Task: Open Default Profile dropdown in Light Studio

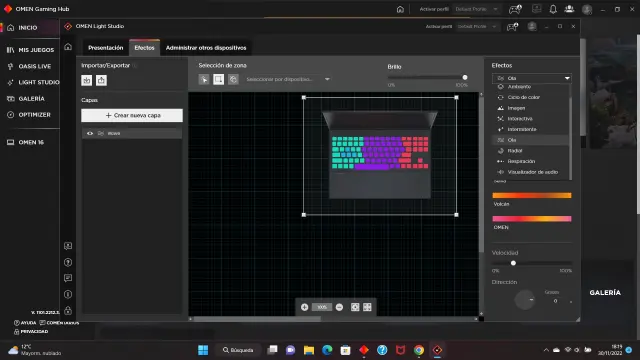Action: tap(477, 27)
